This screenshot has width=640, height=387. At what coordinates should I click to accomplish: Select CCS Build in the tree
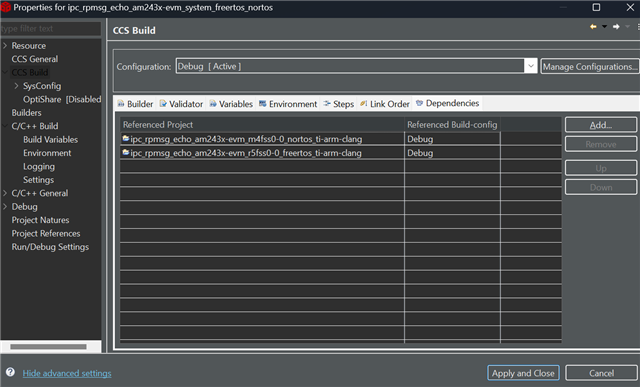coord(30,72)
